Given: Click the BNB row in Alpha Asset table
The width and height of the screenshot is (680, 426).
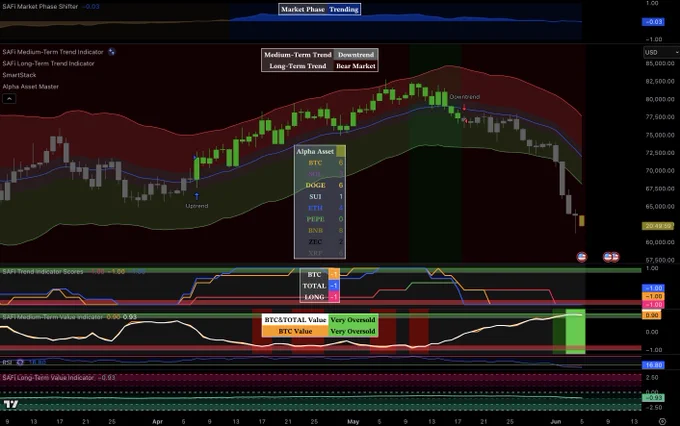Looking at the screenshot, I should [320, 230].
